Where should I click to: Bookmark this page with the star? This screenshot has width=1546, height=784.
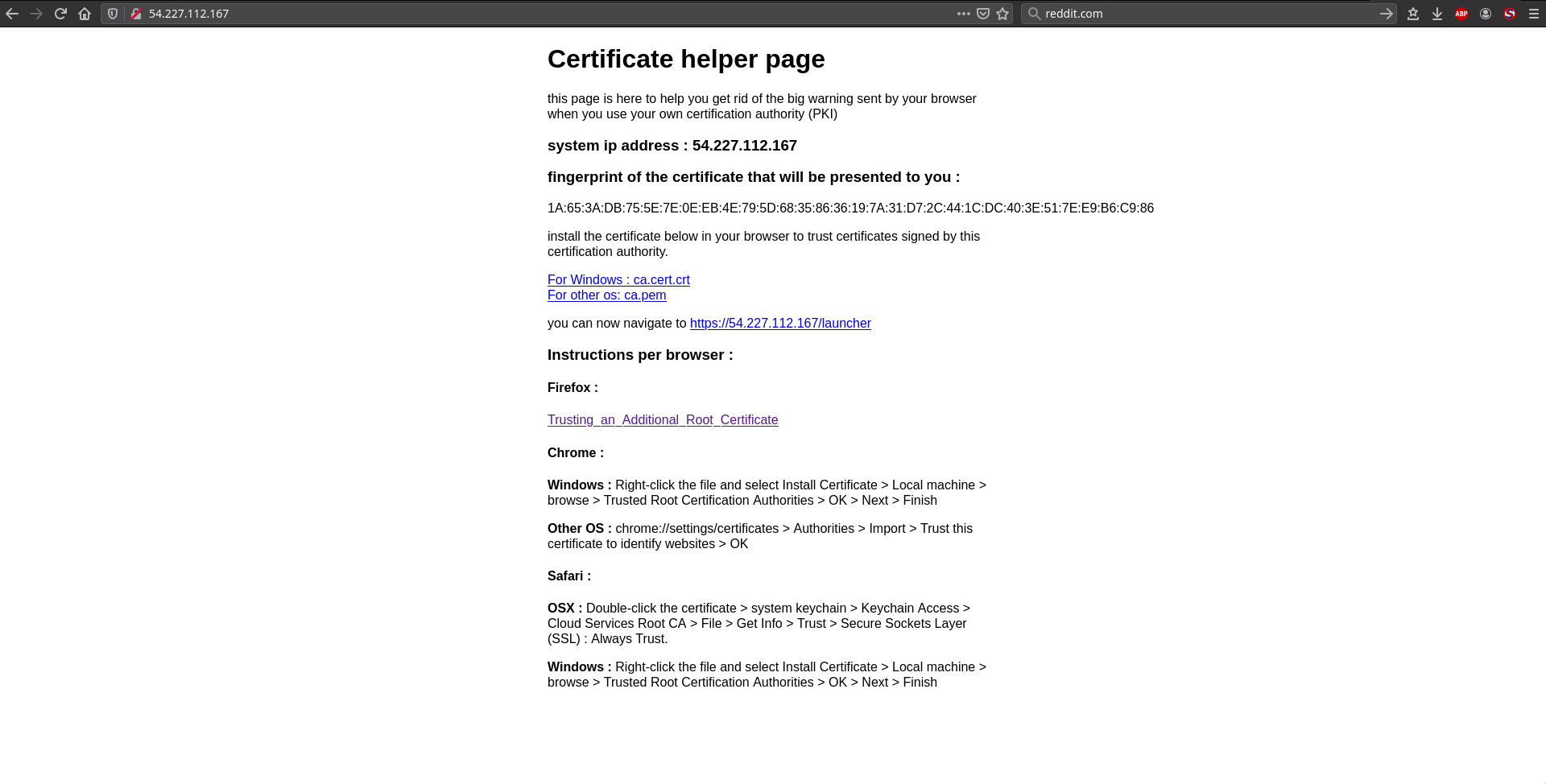(1002, 14)
